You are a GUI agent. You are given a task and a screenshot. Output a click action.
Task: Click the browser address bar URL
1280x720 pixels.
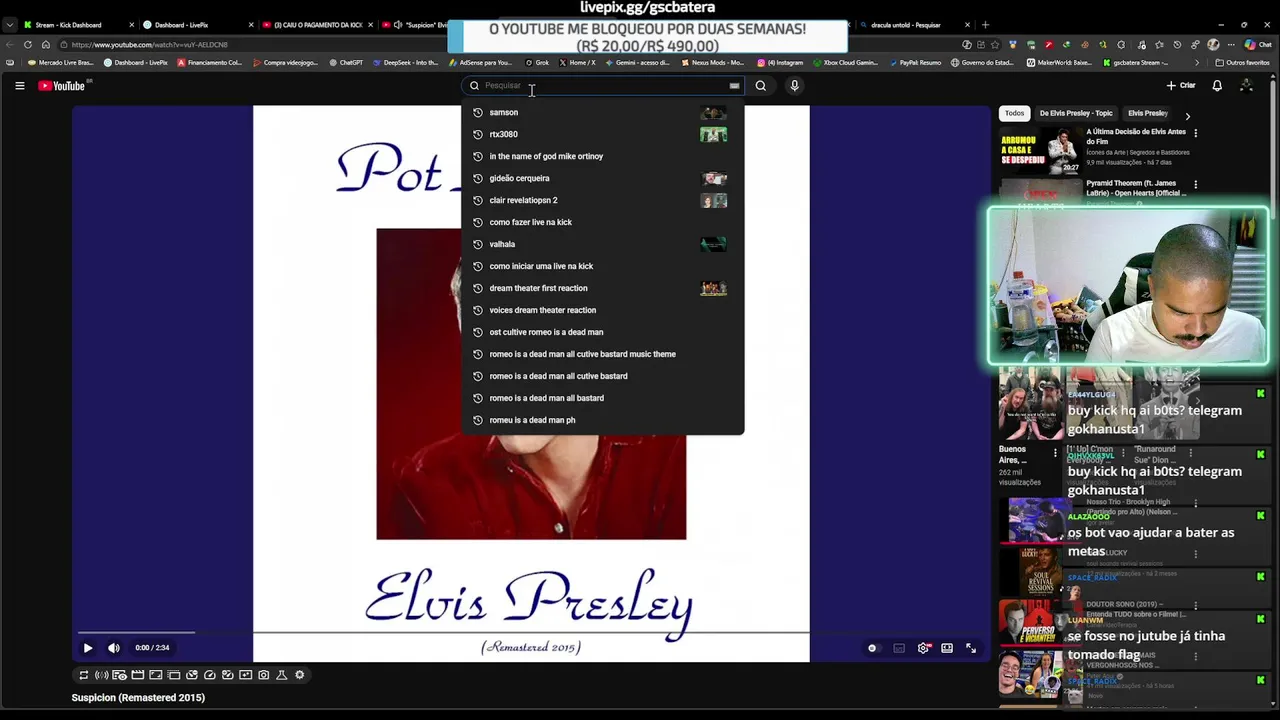pos(150,45)
